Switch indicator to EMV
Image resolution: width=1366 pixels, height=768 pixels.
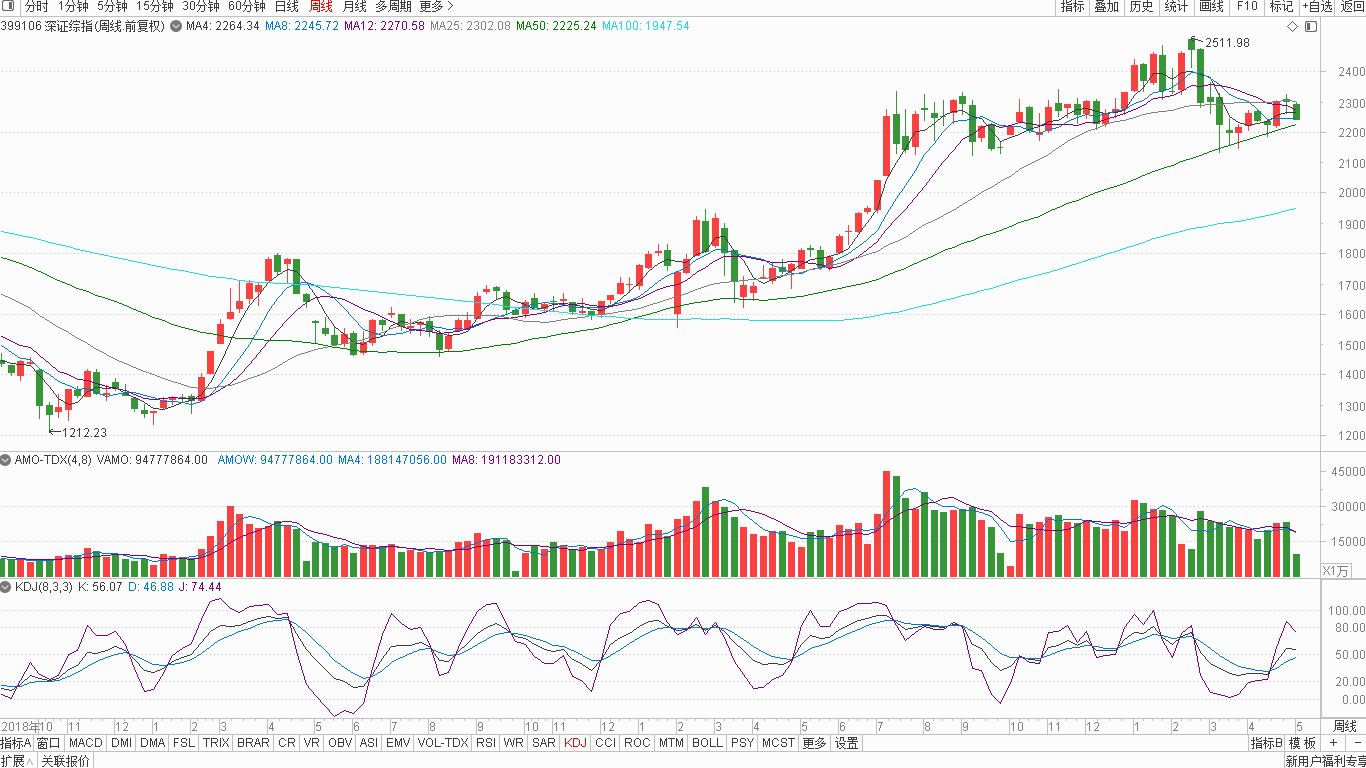[398, 743]
